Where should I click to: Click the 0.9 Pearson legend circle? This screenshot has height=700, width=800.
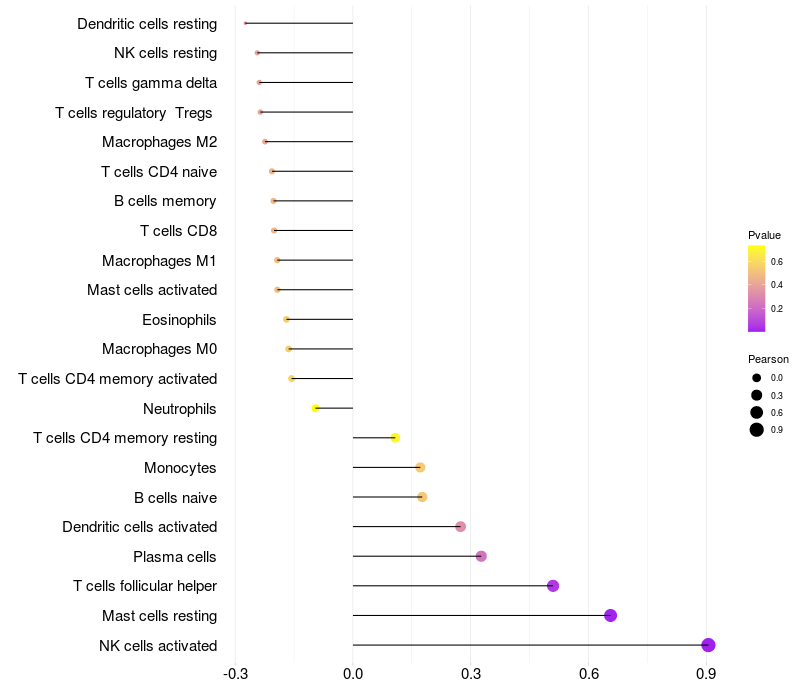757,430
